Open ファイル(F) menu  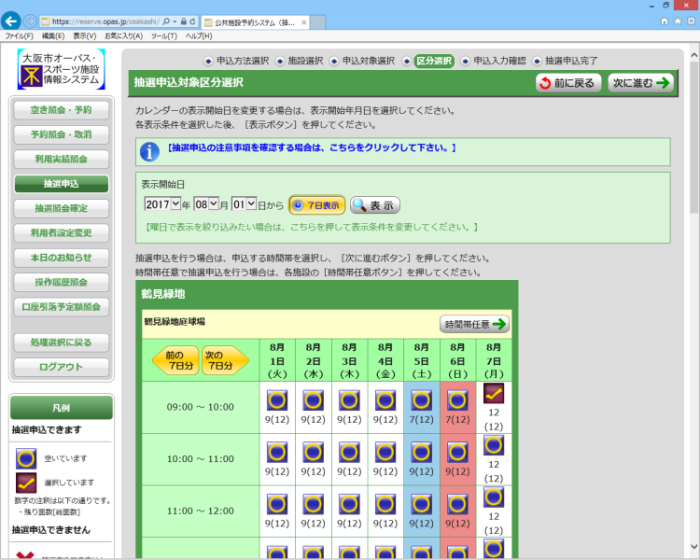[19, 36]
